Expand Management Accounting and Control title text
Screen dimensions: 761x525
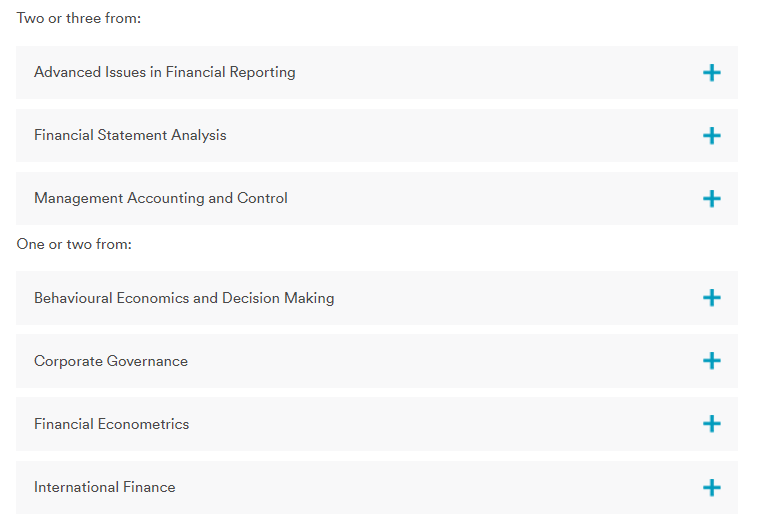click(x=161, y=198)
